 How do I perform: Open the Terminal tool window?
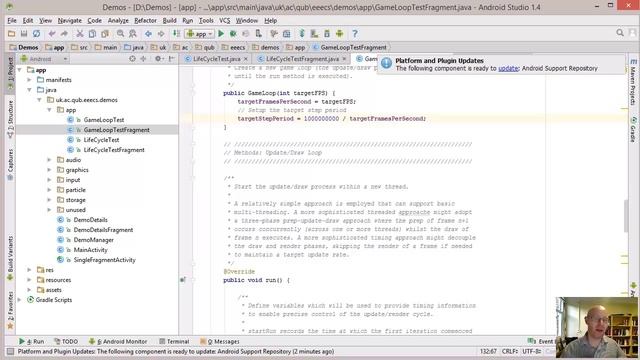[174, 341]
